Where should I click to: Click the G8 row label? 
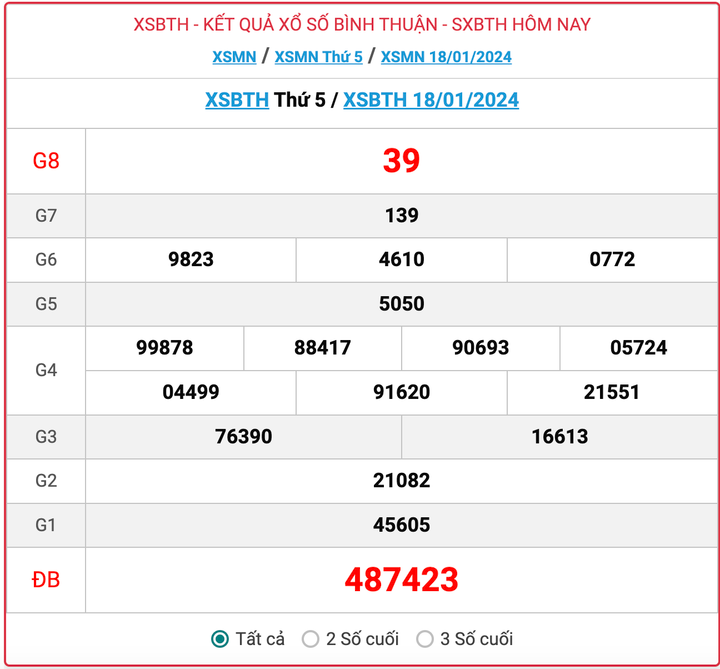click(46, 161)
